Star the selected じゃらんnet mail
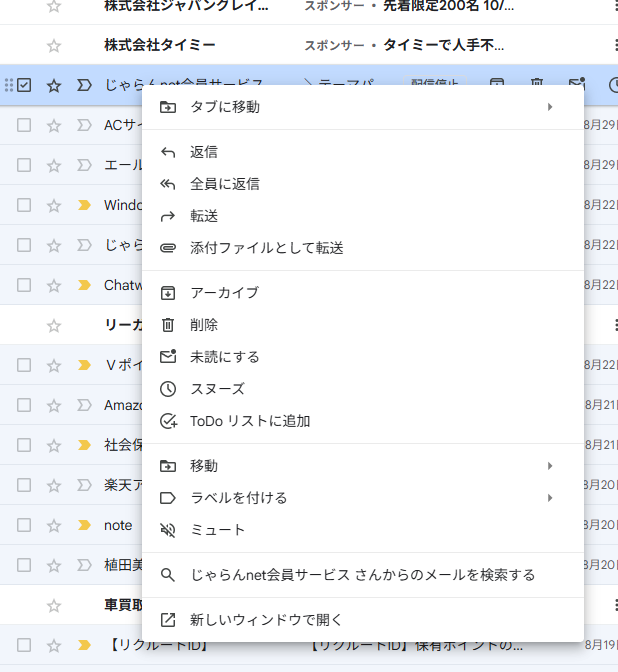 coord(54,85)
